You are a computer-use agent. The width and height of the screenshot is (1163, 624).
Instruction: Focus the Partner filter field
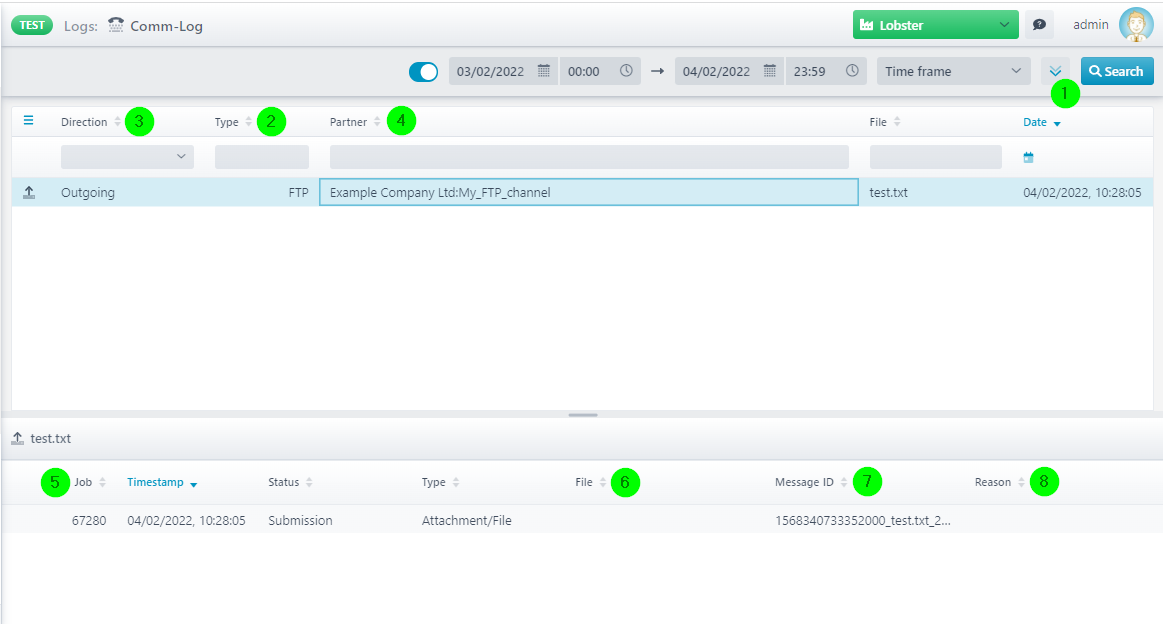pos(589,157)
